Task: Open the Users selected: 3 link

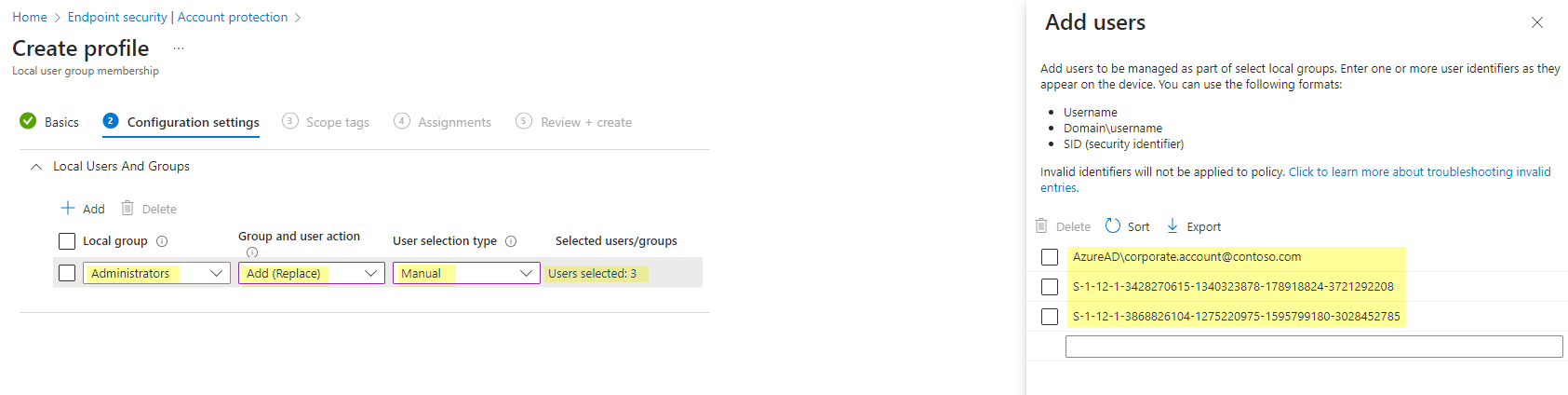Action: click(x=593, y=273)
